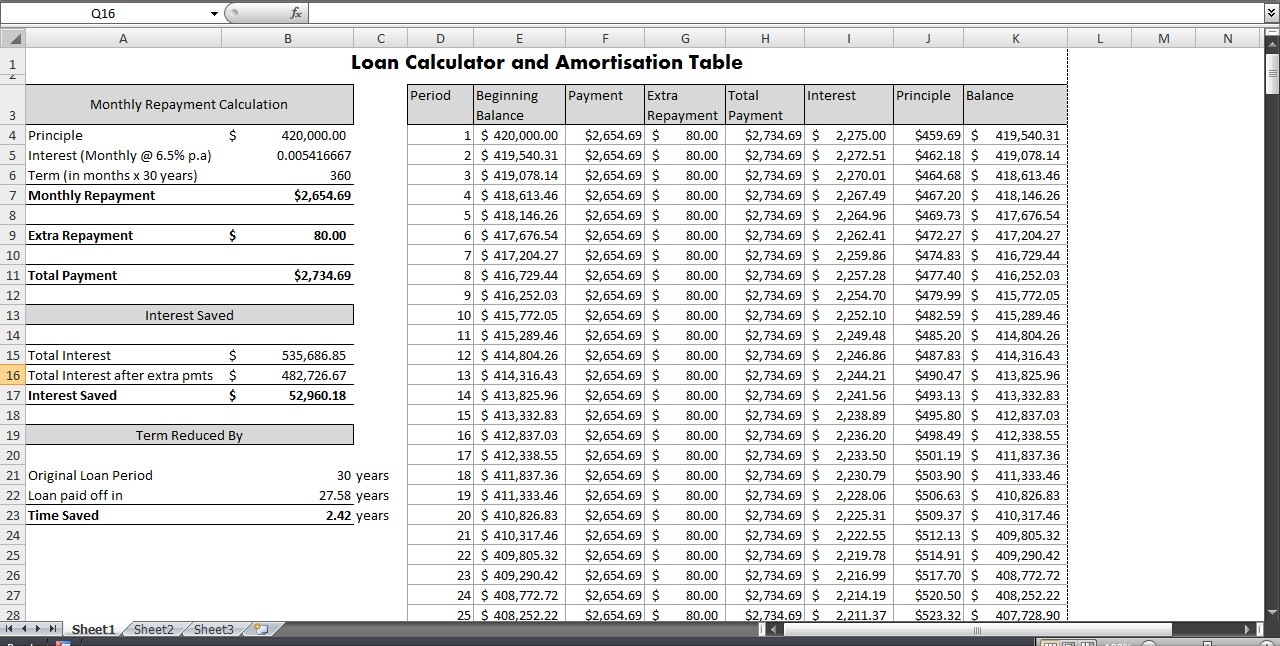The height and width of the screenshot is (646, 1280).
Task: Click the Zoom In button
Action: click(x=1267, y=643)
